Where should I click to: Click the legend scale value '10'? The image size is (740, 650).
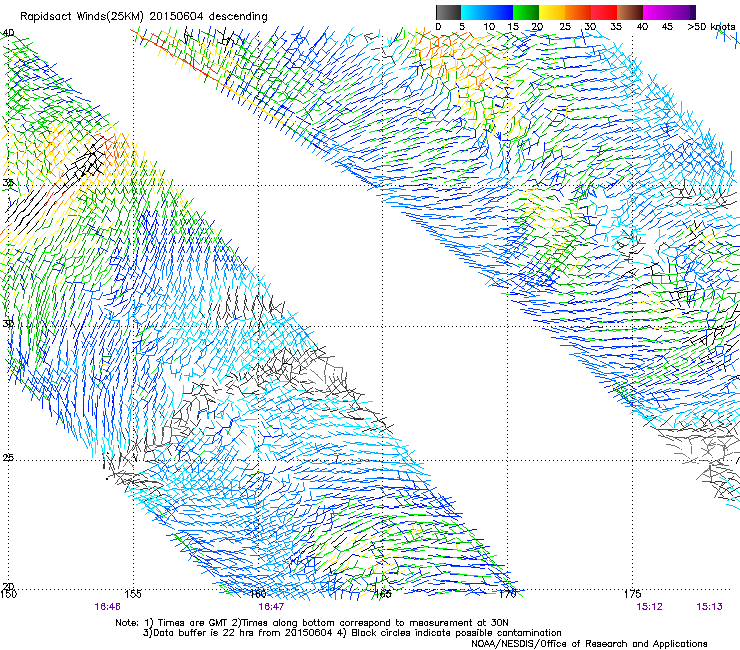[x=489, y=26]
